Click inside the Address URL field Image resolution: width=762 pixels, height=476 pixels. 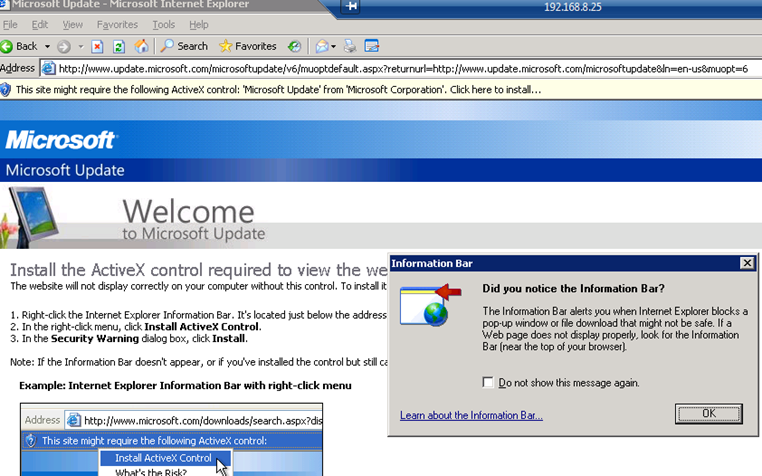pos(400,69)
